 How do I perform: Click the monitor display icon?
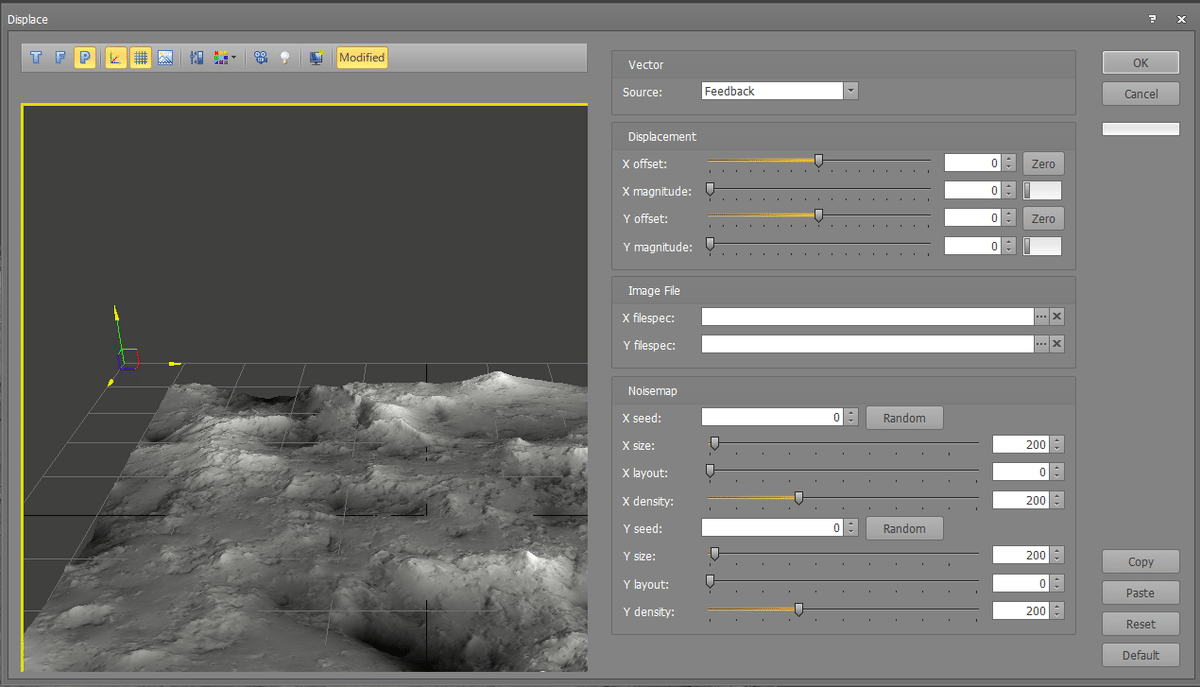point(316,58)
